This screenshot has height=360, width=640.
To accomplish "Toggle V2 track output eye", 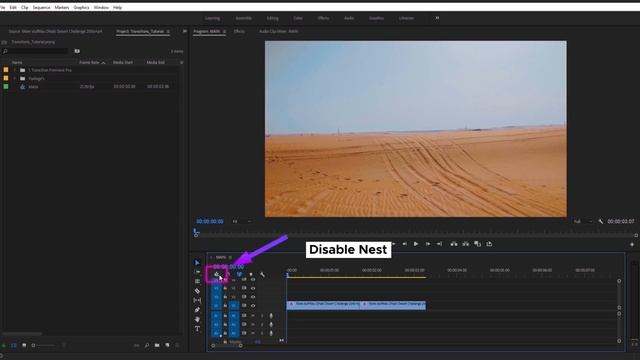I will 253,297.
